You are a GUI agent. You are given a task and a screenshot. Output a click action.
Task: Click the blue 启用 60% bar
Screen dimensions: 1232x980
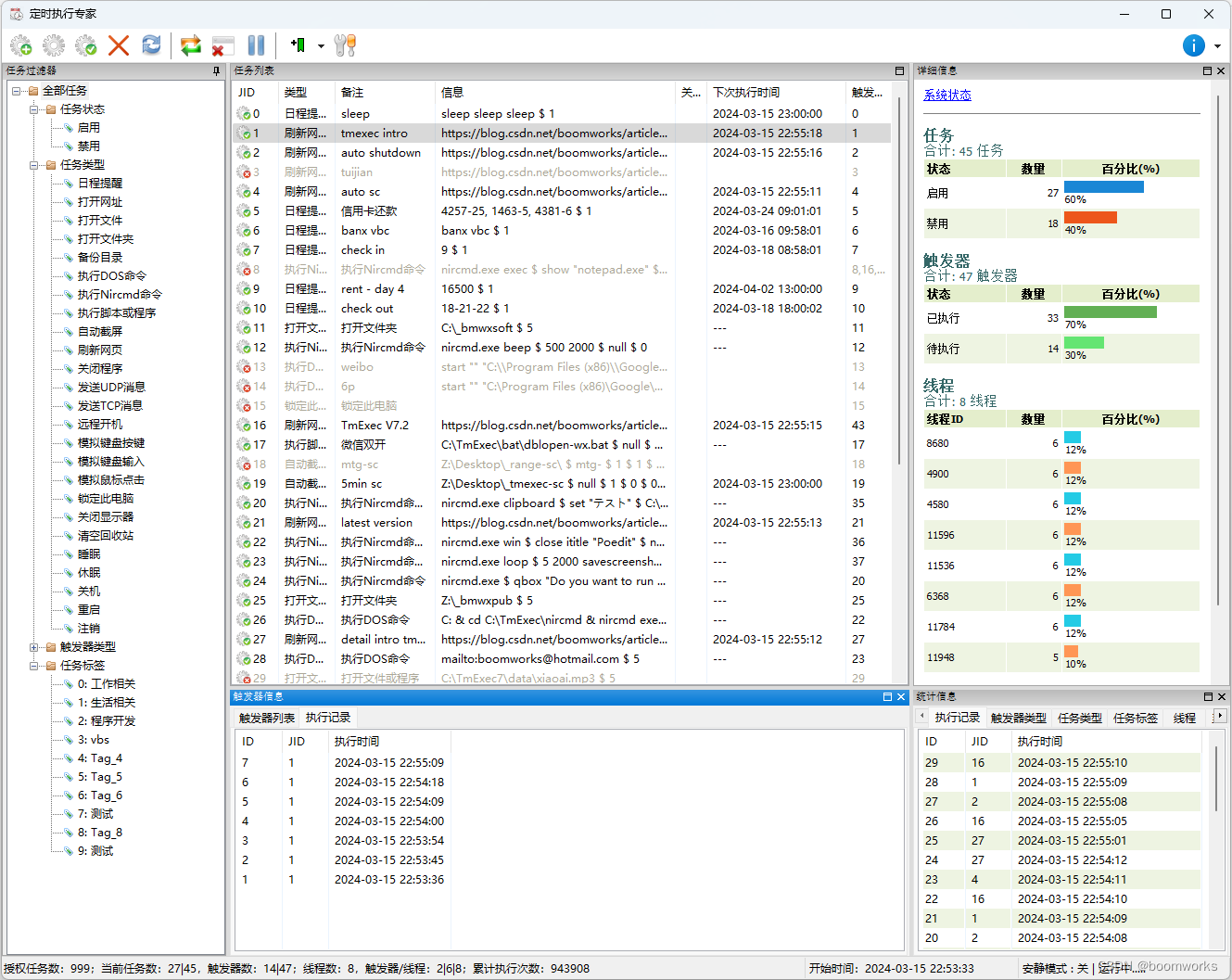point(1104,187)
